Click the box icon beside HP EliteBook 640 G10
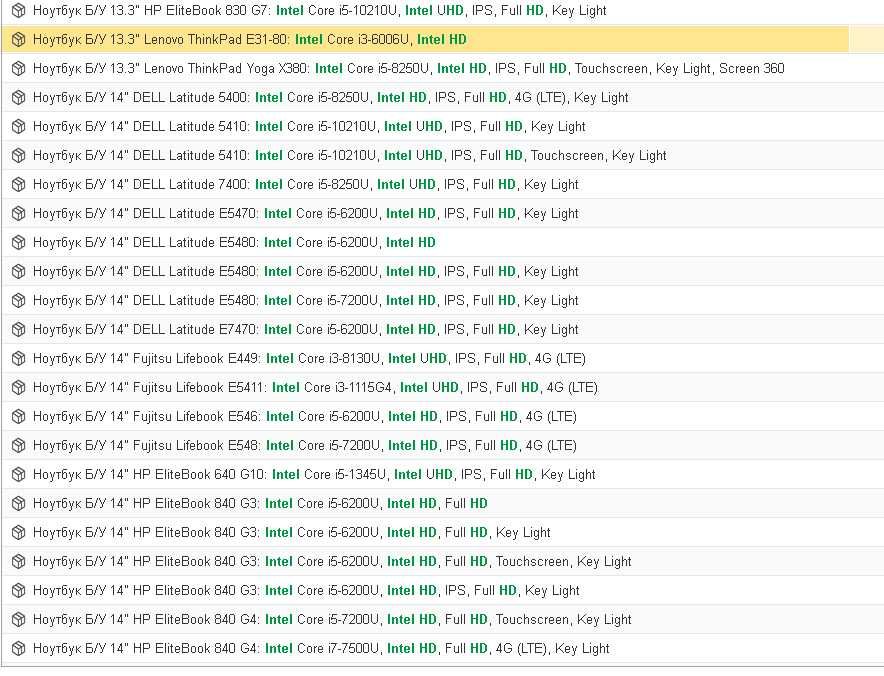The height and width of the screenshot is (676, 884). click(x=19, y=475)
